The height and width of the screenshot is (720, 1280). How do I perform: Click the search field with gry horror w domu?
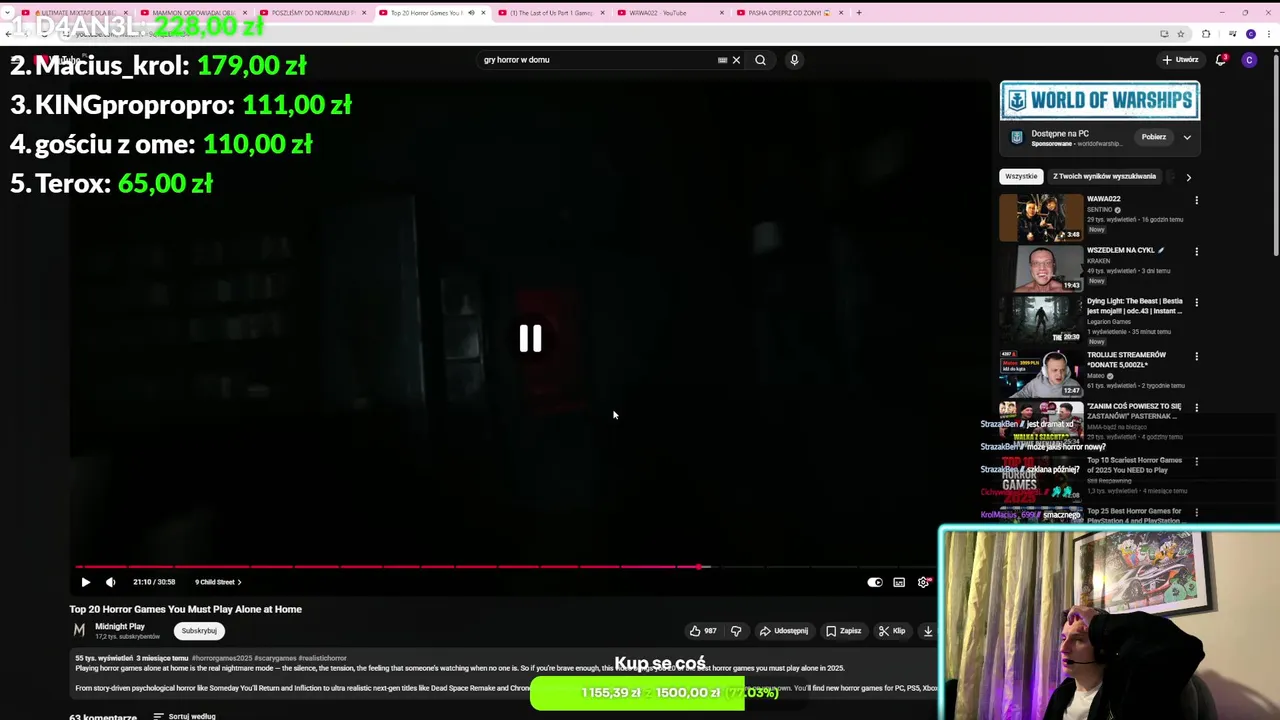595,60
